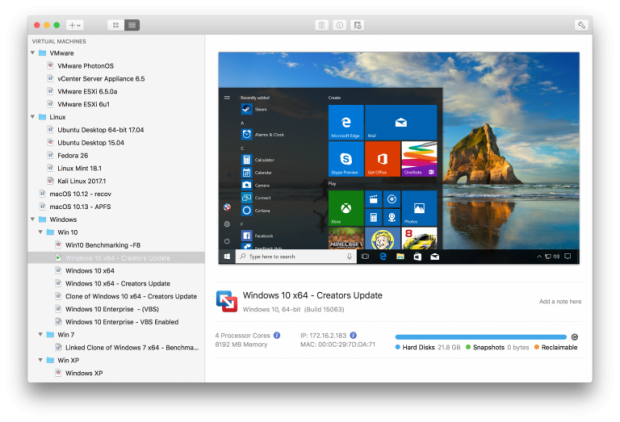Switch to grid thumbnail view
This screenshot has height=422, width=620.
tap(115, 25)
